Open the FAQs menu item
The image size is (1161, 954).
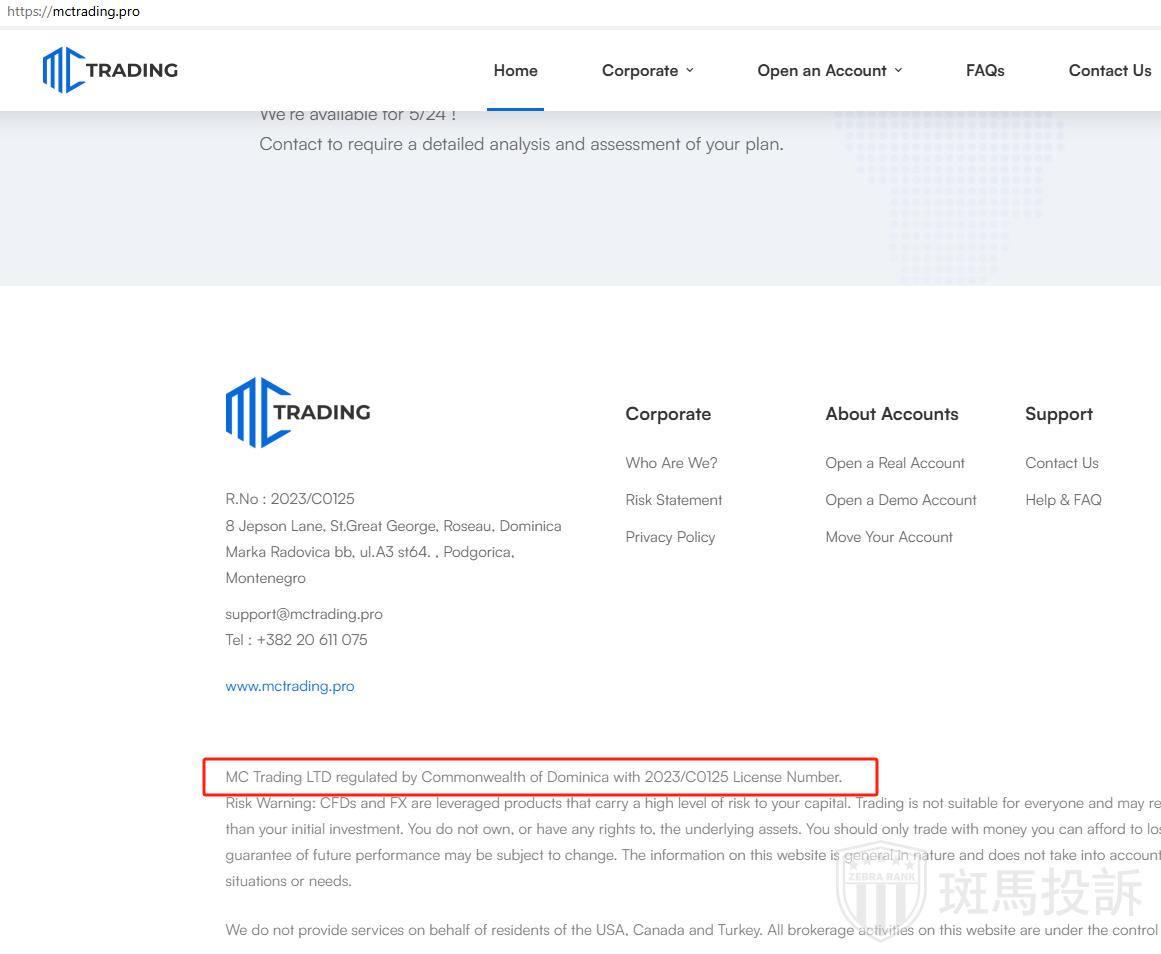[x=984, y=71]
